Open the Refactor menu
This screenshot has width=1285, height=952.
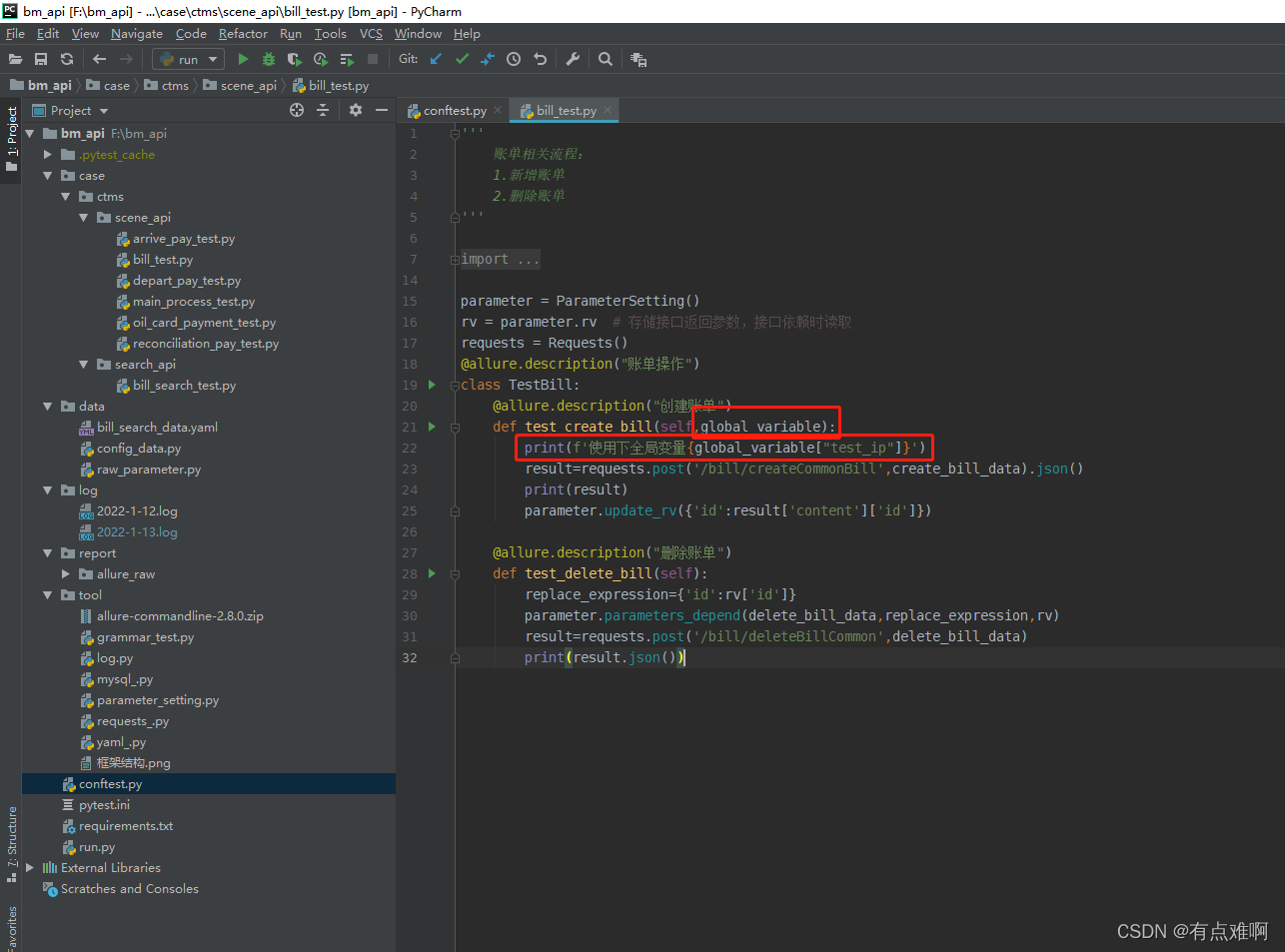tap(243, 34)
